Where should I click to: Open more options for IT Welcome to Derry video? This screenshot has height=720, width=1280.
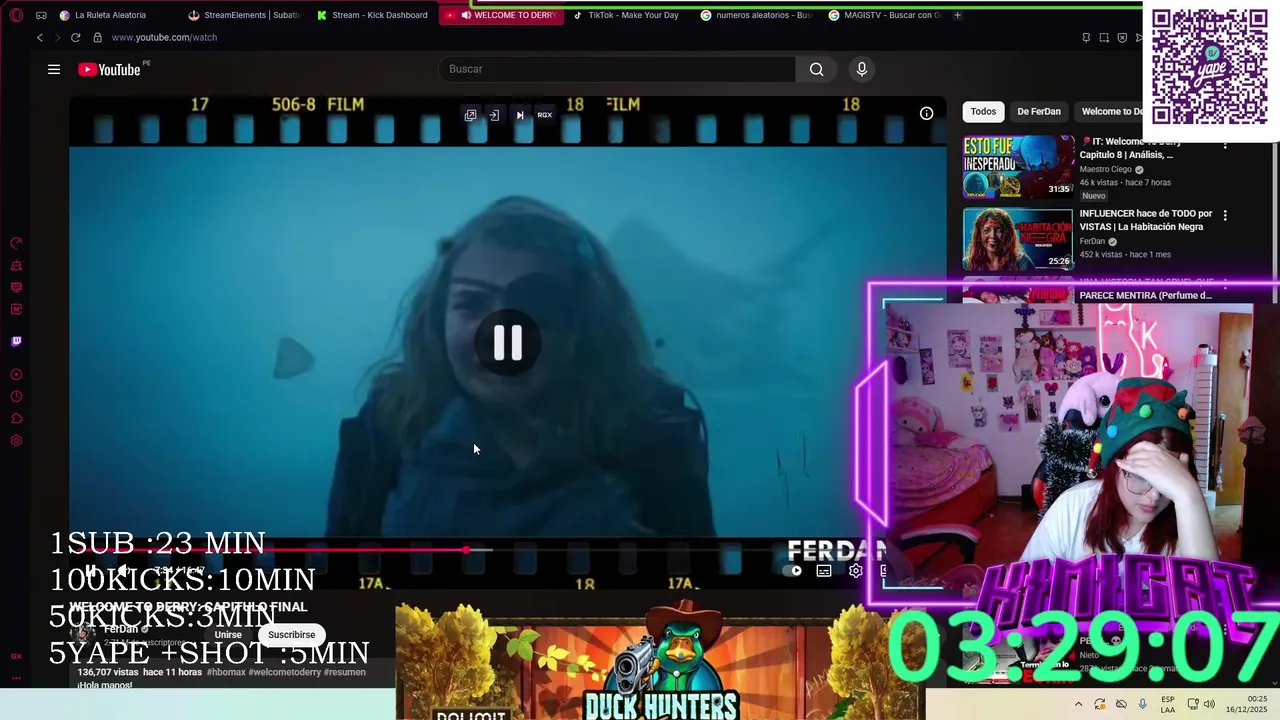(1225, 146)
